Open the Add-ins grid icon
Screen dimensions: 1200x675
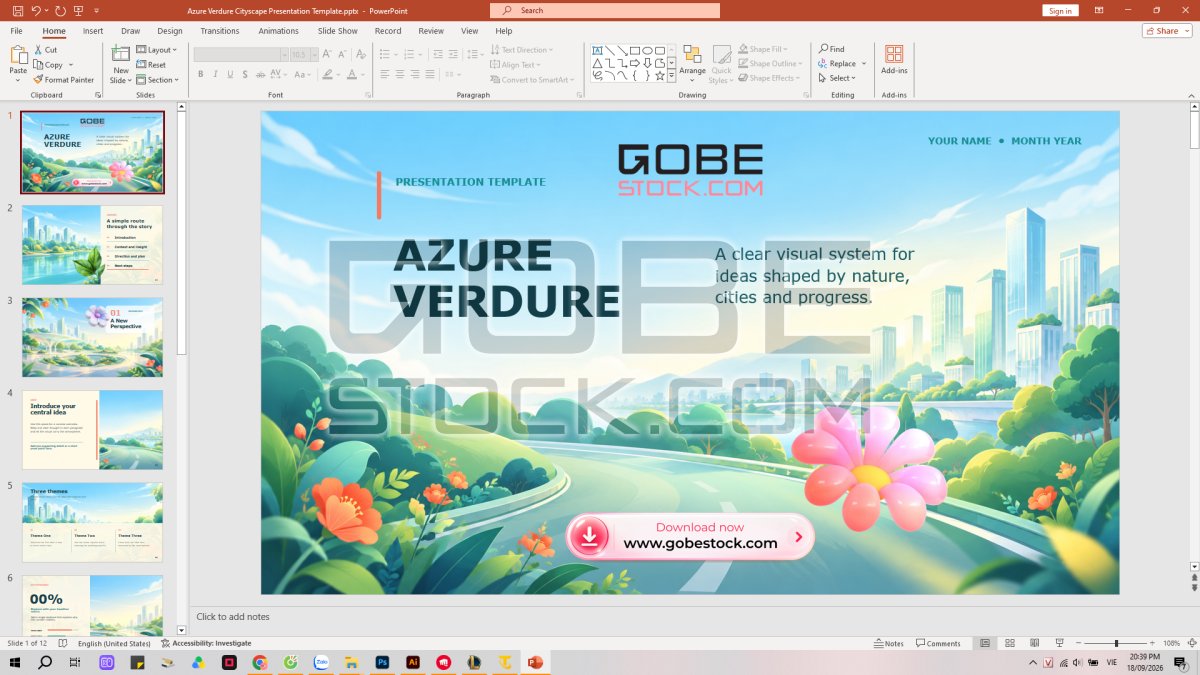894,54
